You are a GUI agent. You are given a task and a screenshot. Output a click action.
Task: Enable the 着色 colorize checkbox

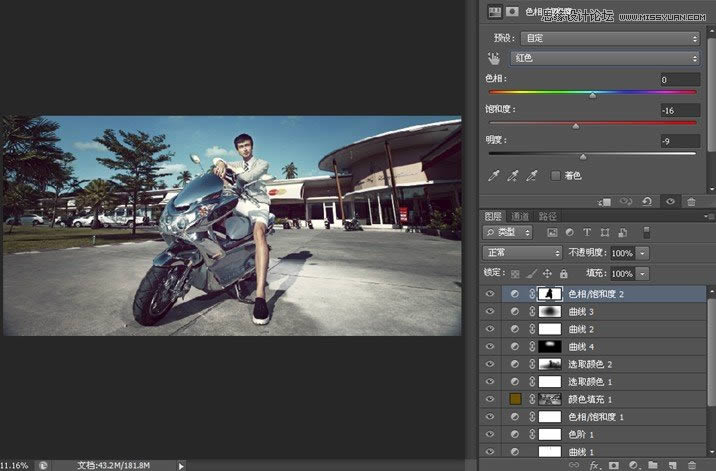click(555, 175)
